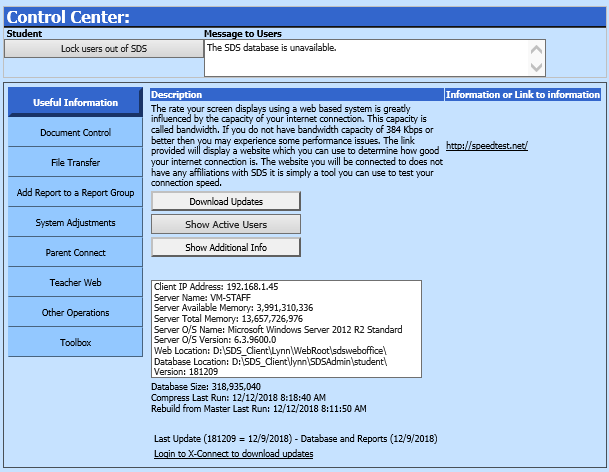The image size is (609, 472).
Task: Open the Document Control section
Action: coord(75,132)
